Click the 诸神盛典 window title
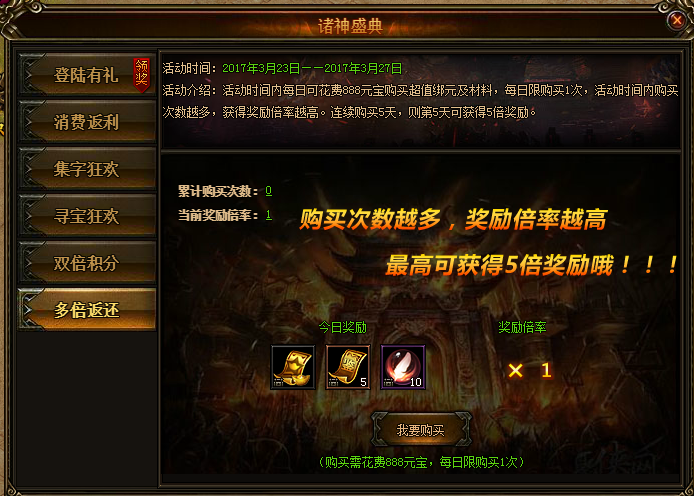Screen dimensions: 694x496 [350, 27]
